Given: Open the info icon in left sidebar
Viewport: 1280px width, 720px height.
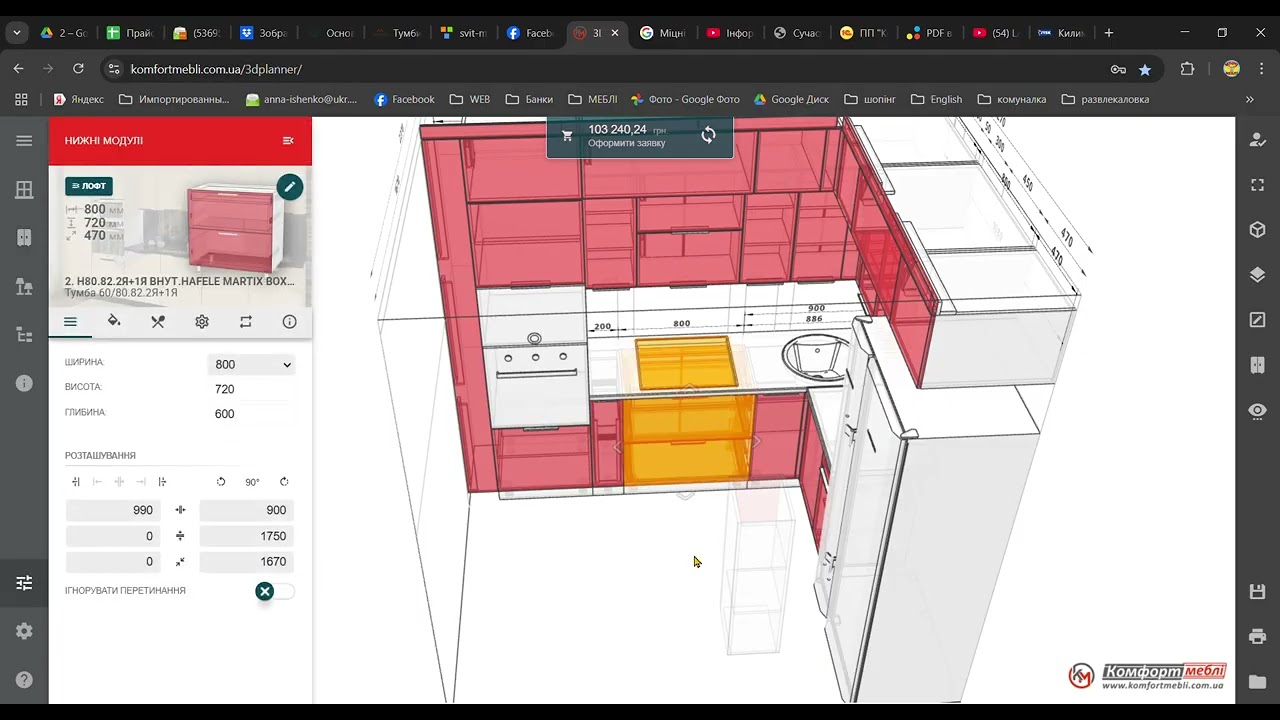Looking at the screenshot, I should pyautogui.click(x=24, y=384).
